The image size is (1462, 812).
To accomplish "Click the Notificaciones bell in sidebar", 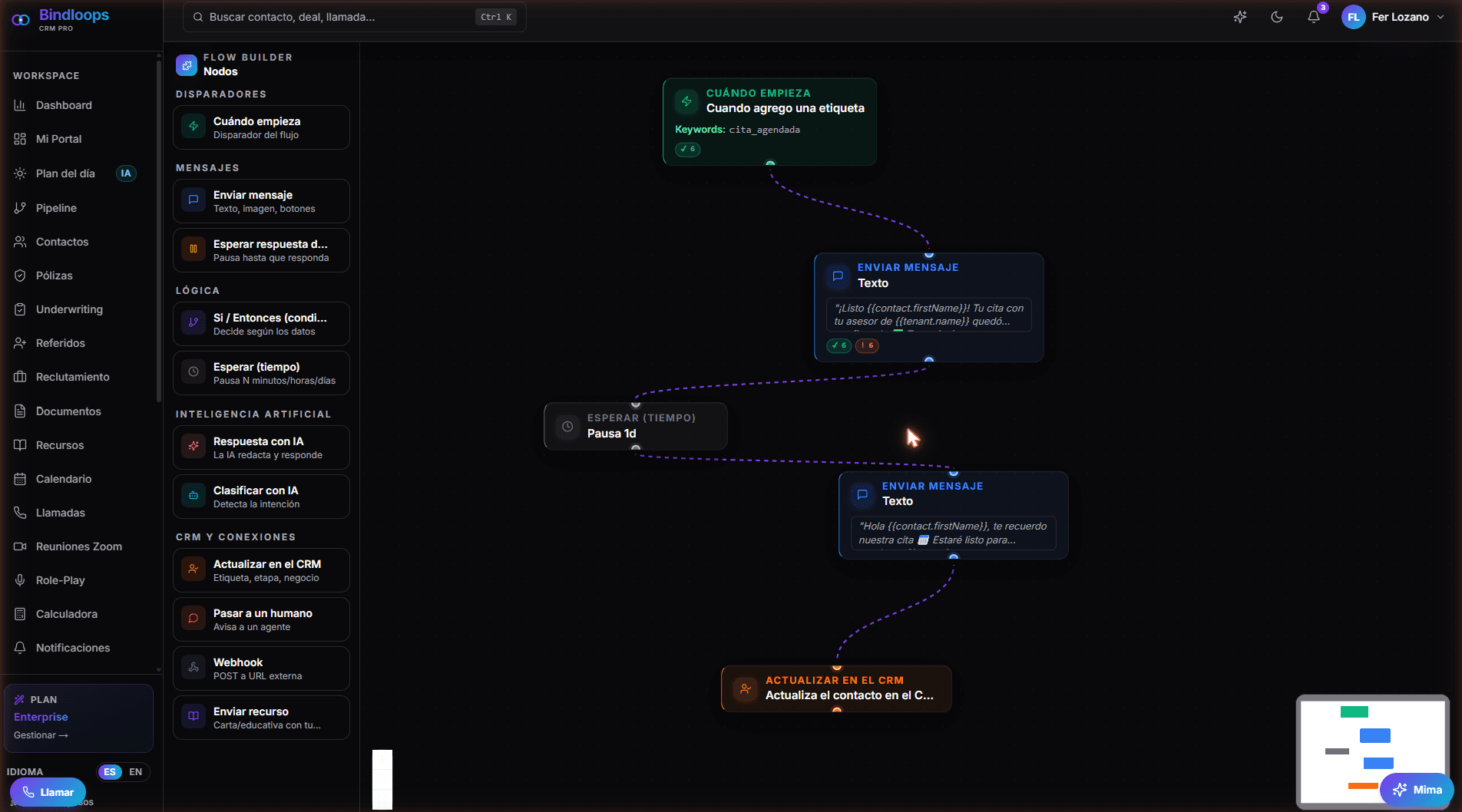I will (20, 648).
